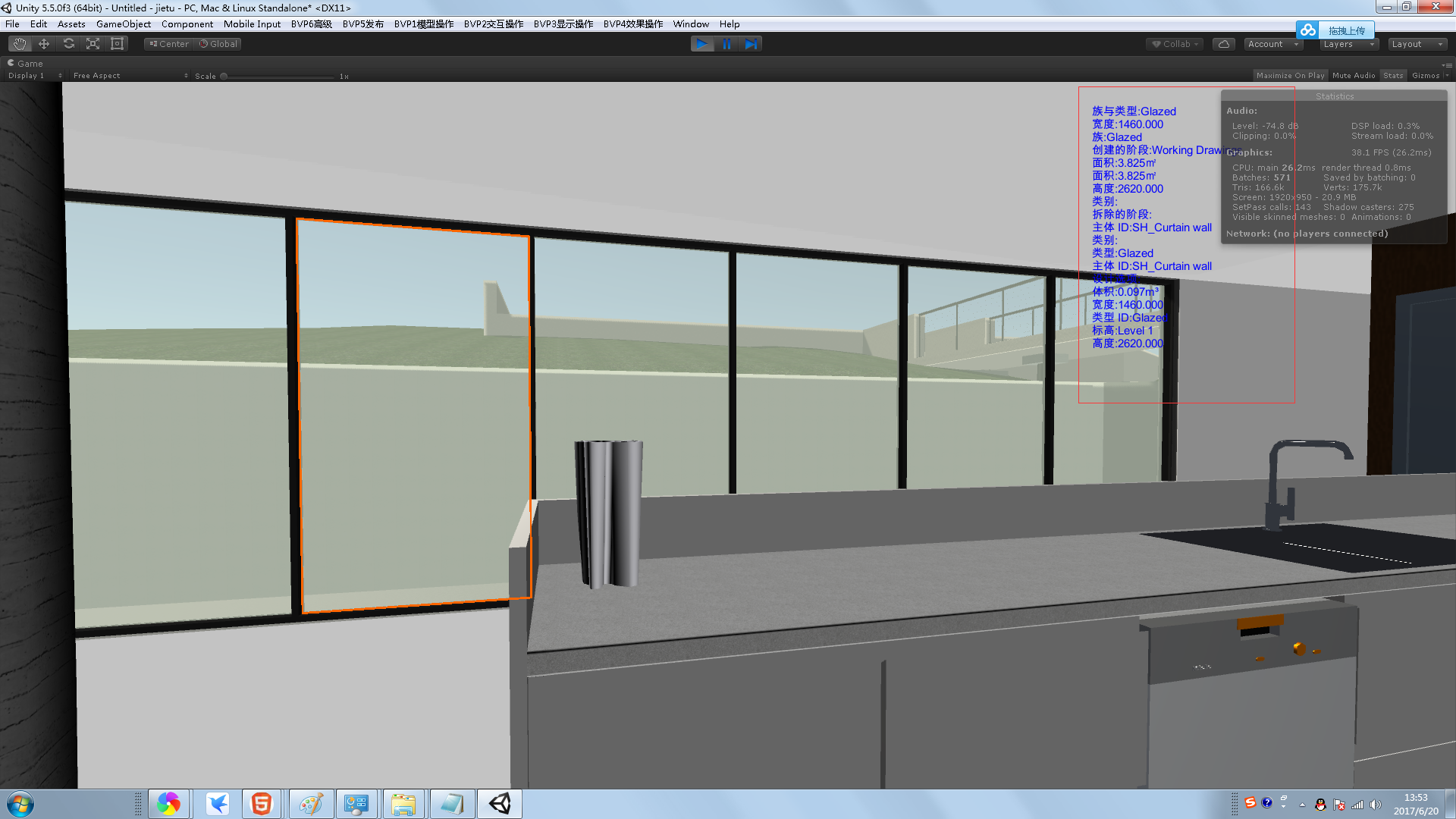
Task: Open the BVP1模型操作 menu
Action: click(423, 24)
